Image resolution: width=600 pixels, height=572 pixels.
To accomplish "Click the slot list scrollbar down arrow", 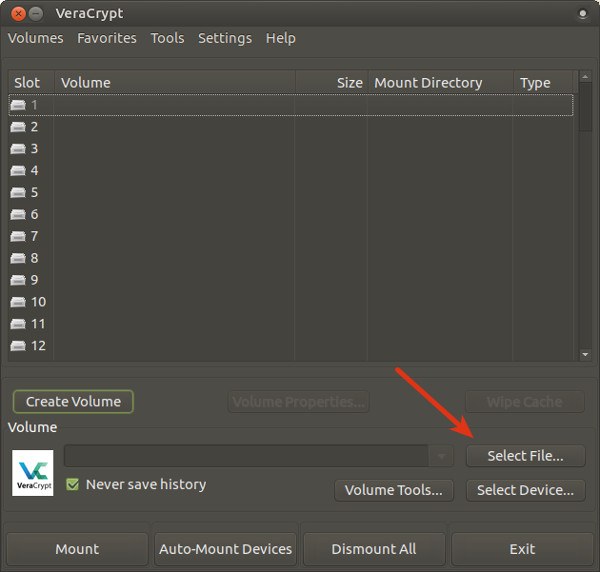I will coord(585,355).
